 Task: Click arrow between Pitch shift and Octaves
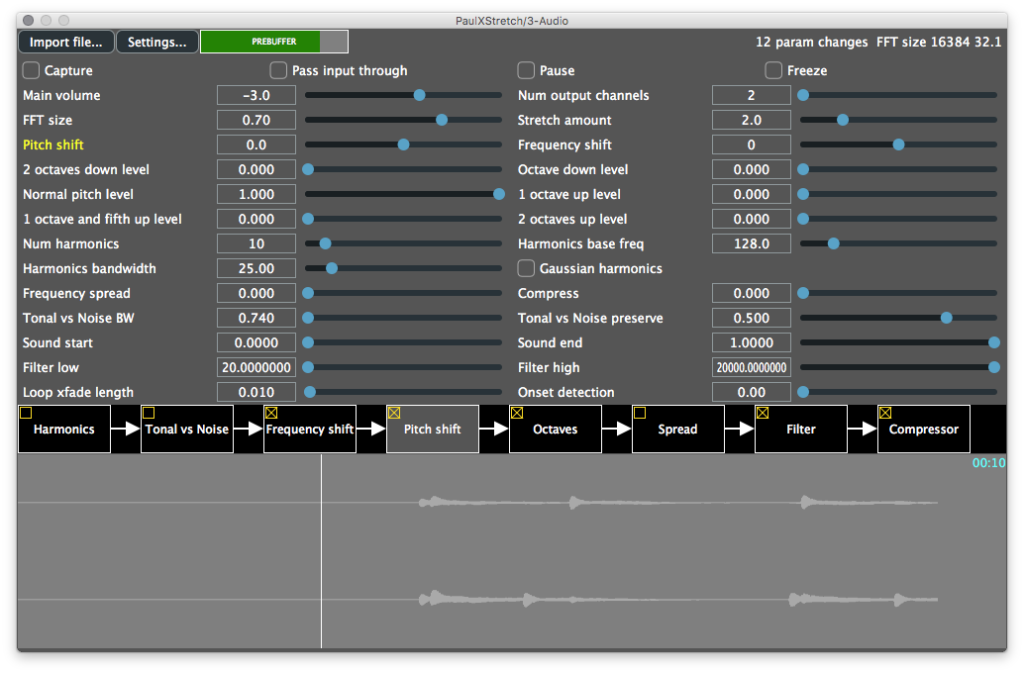pyautogui.click(x=494, y=429)
